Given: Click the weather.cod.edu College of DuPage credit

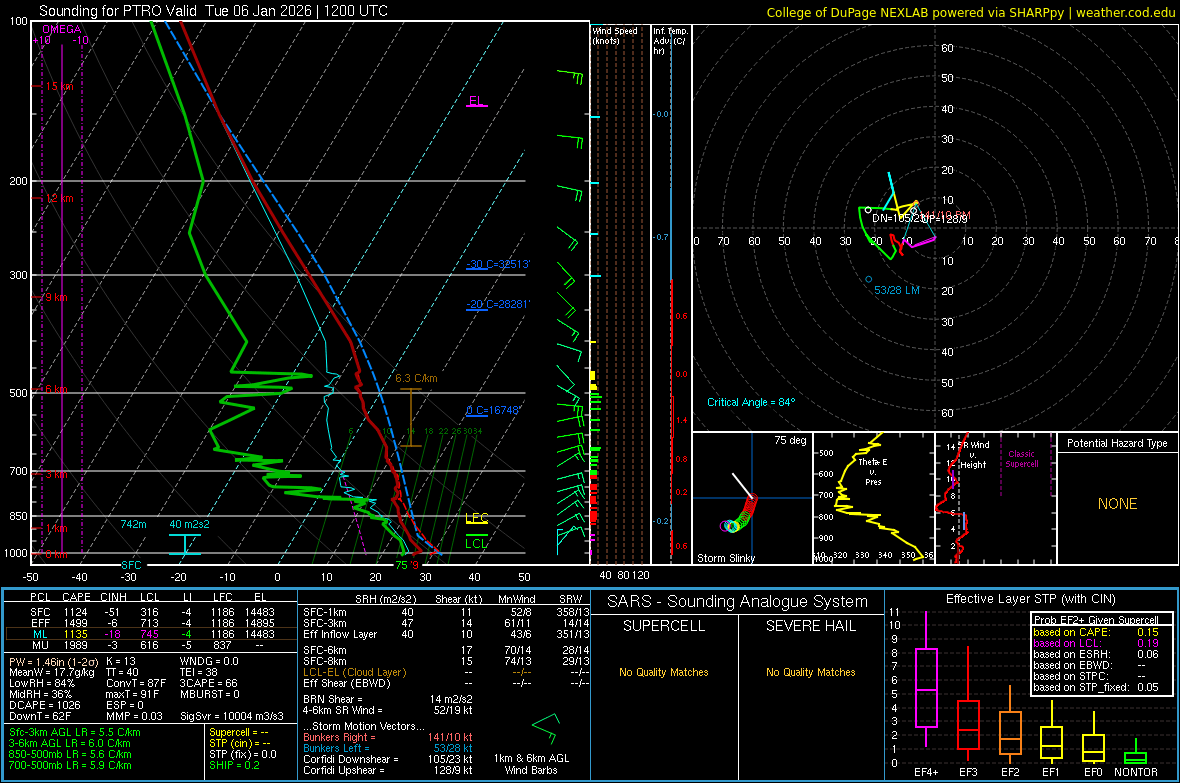Looking at the screenshot, I should pyautogui.click(x=970, y=12).
